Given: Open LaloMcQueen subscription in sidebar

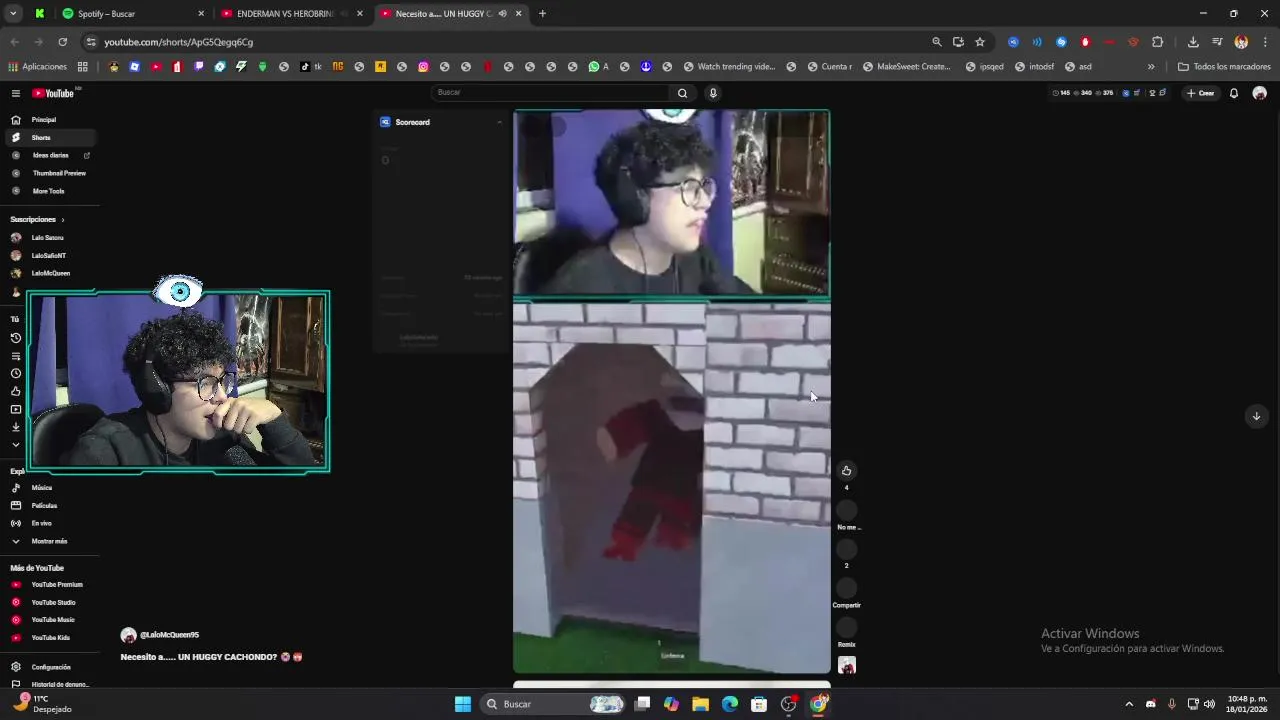Looking at the screenshot, I should [x=48, y=273].
